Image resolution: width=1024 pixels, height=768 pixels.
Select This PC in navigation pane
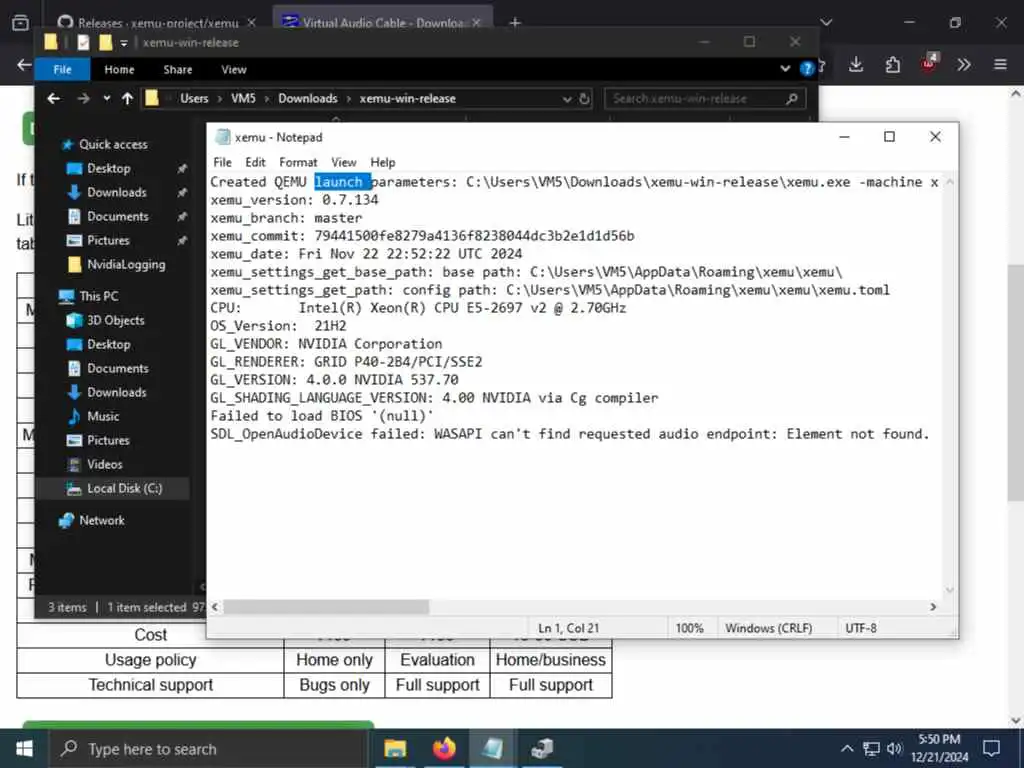(99, 296)
